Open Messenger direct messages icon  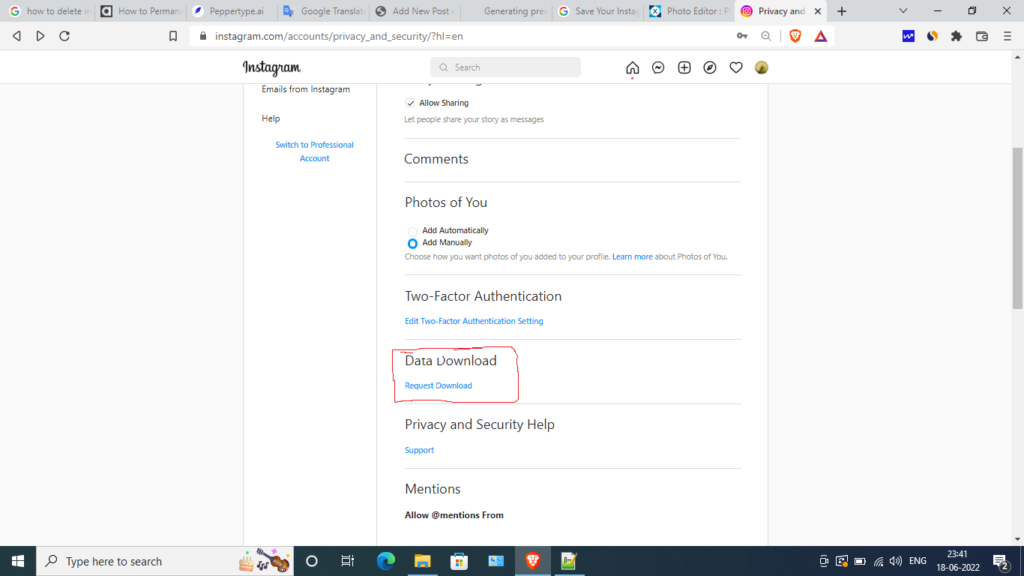pyautogui.click(x=658, y=67)
